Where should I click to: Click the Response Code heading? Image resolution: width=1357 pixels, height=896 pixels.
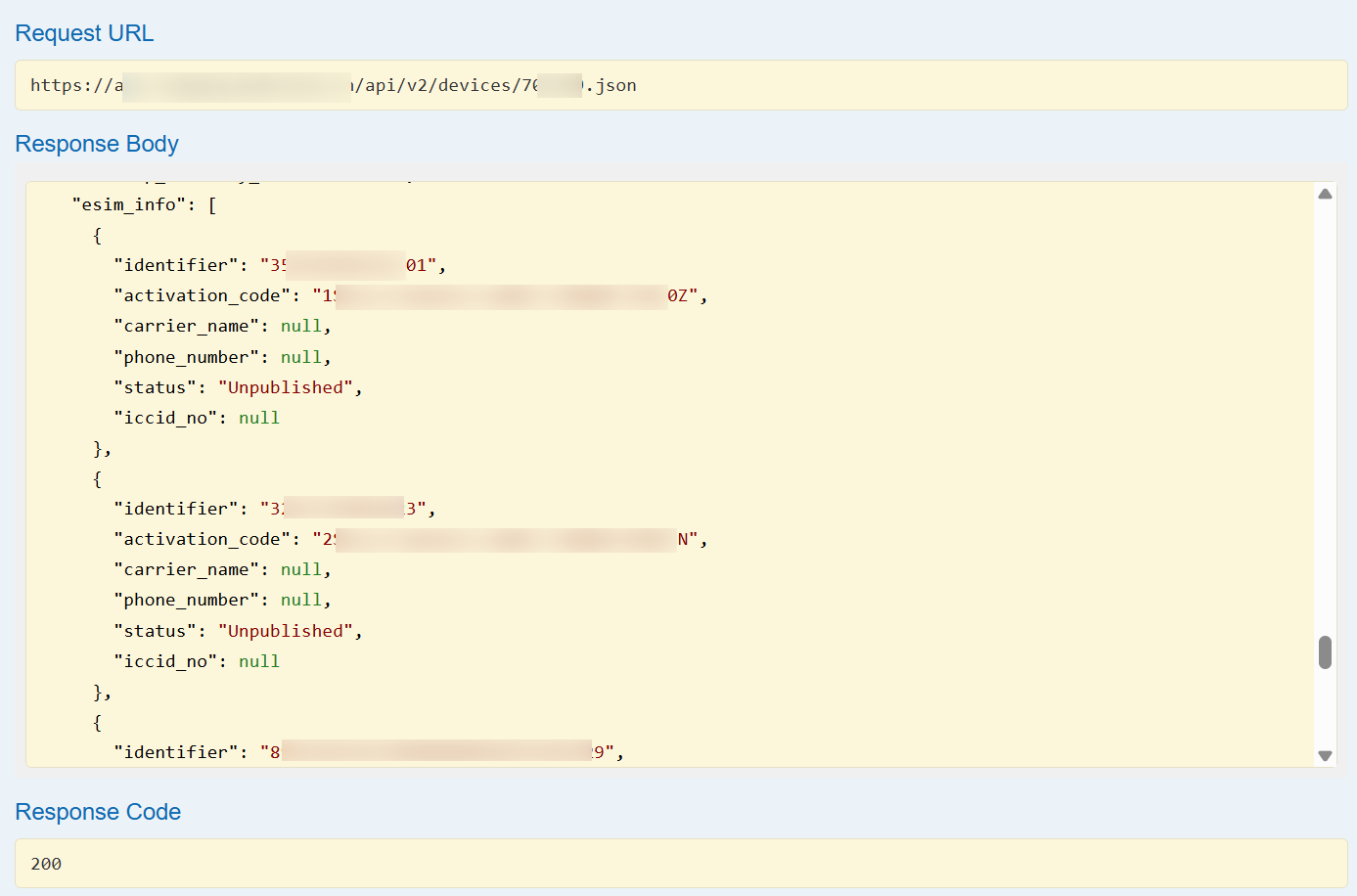pyautogui.click(x=98, y=812)
